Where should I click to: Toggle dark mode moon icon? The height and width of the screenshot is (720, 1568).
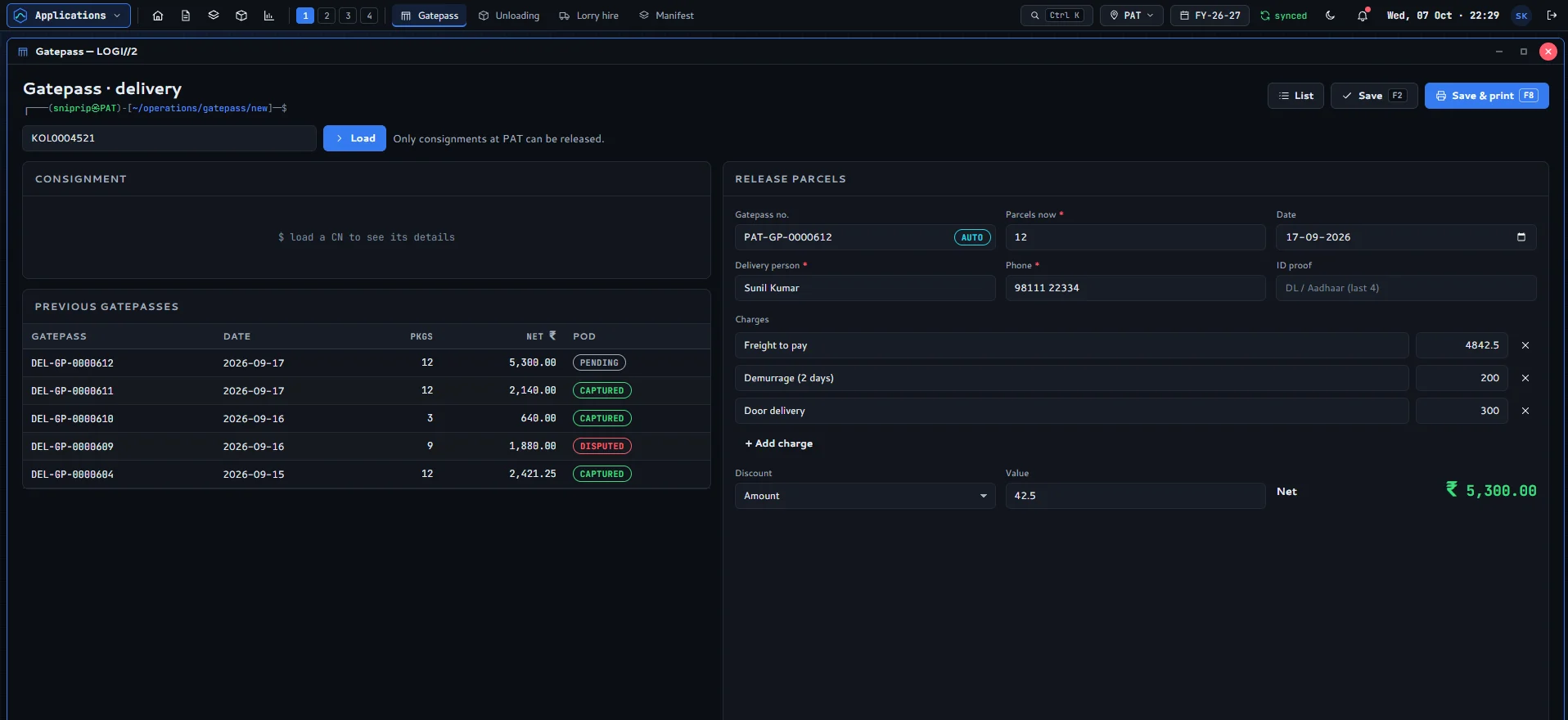[1331, 16]
